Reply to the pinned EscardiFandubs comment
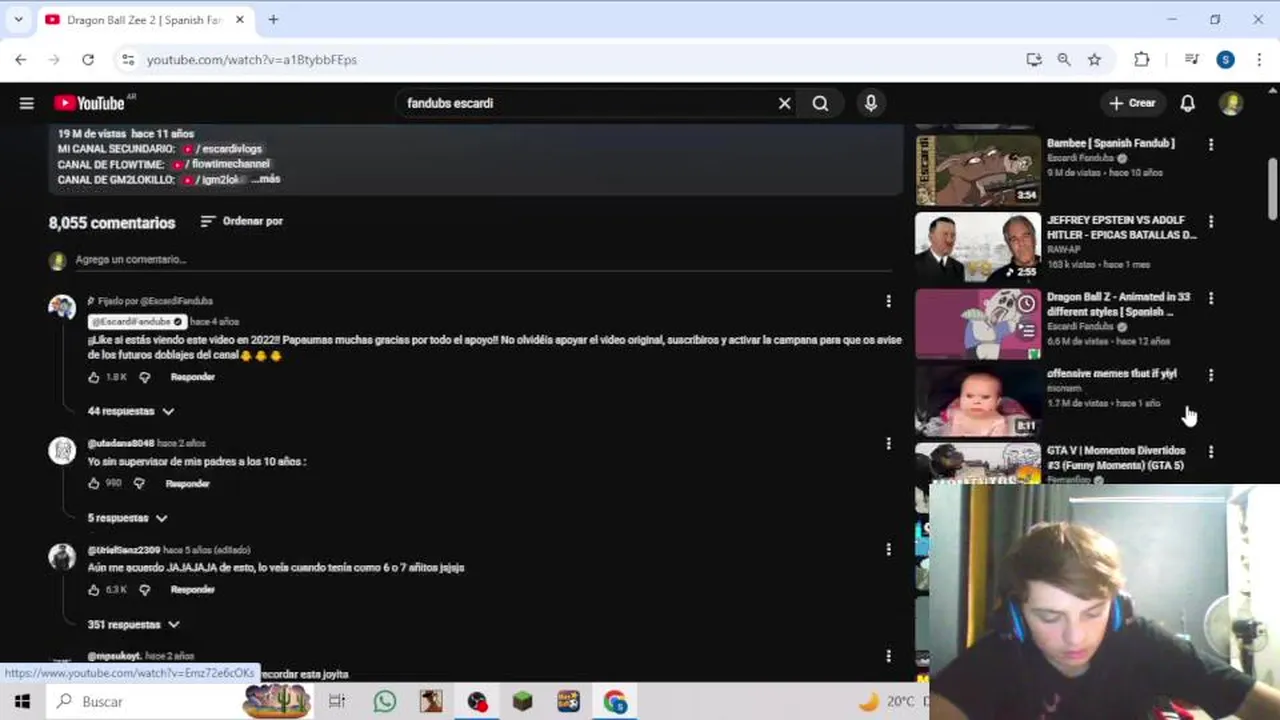This screenshot has height=720, width=1280. 193,377
